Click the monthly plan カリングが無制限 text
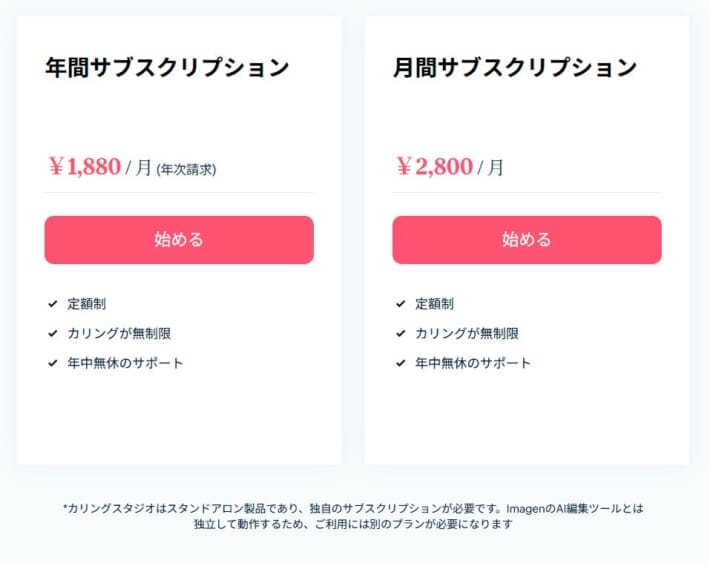 click(x=467, y=334)
